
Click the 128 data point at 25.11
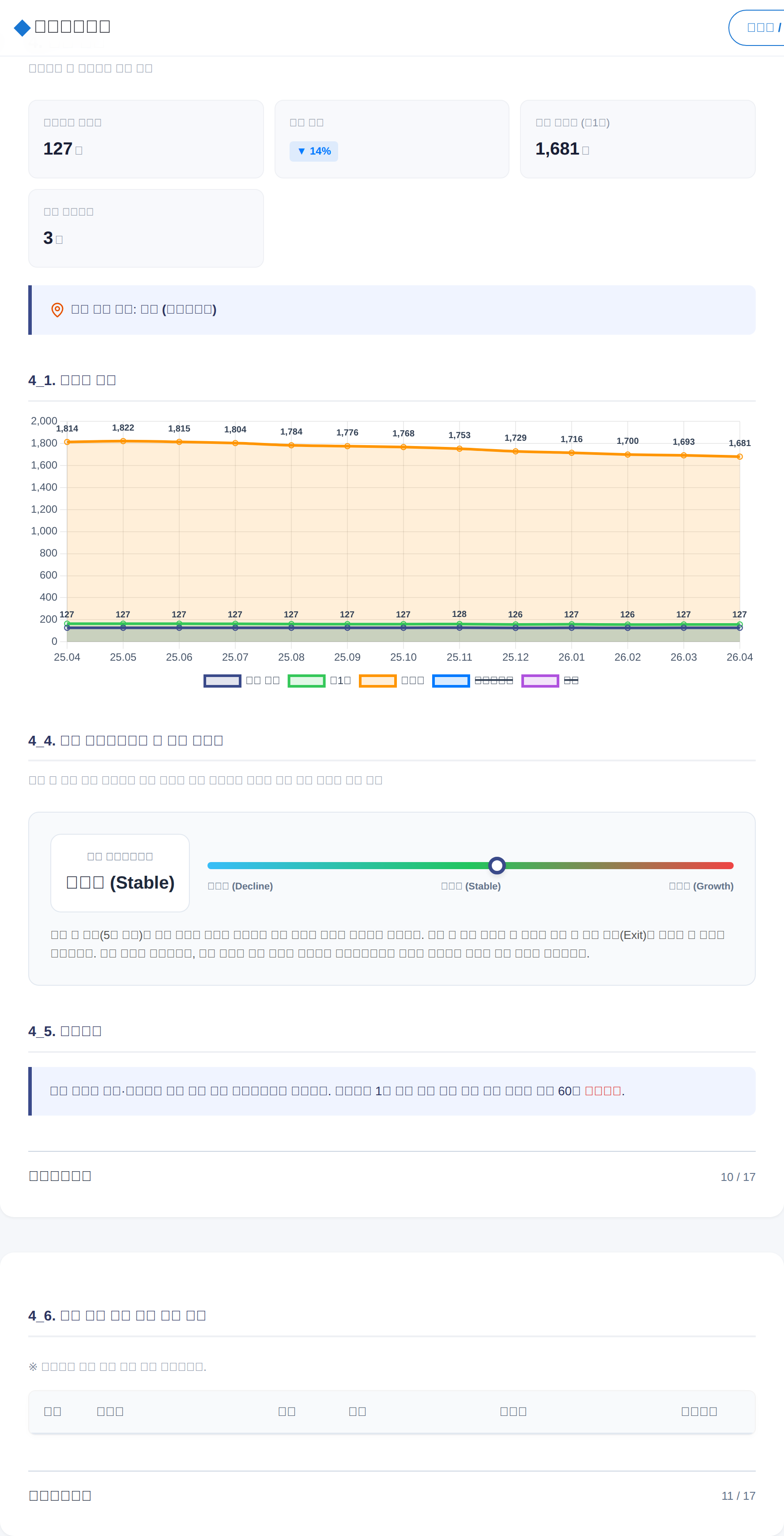click(459, 624)
